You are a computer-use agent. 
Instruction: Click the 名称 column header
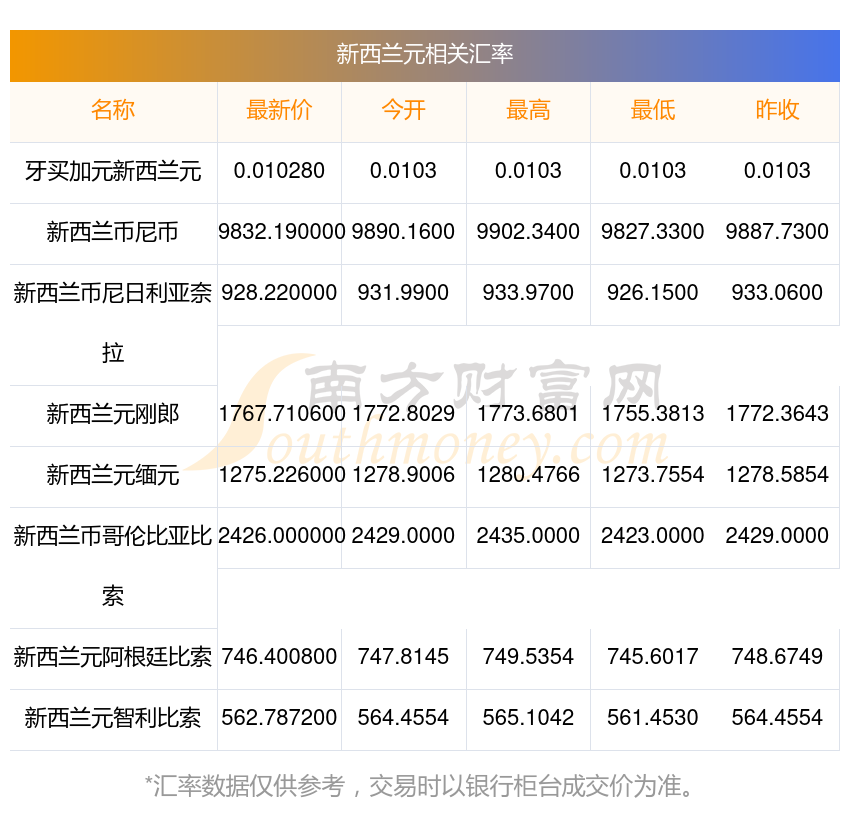[x=113, y=110]
